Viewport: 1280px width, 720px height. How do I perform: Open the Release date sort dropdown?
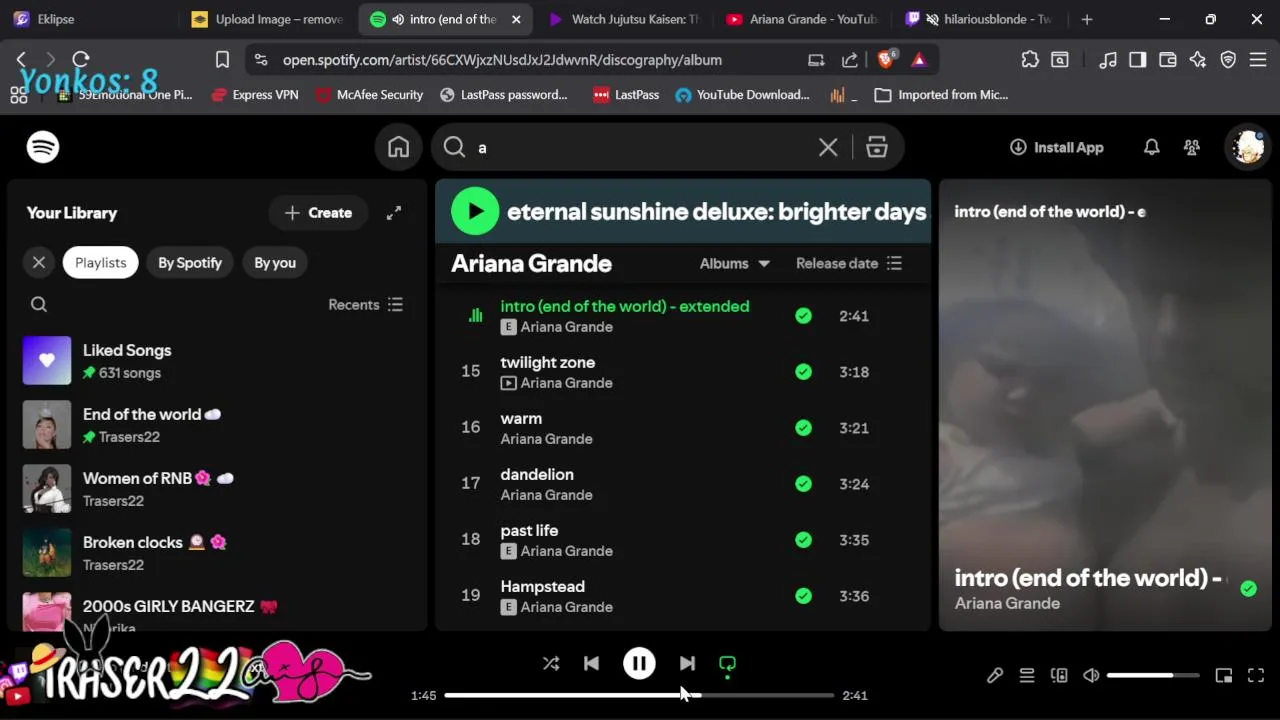pyautogui.click(x=849, y=263)
